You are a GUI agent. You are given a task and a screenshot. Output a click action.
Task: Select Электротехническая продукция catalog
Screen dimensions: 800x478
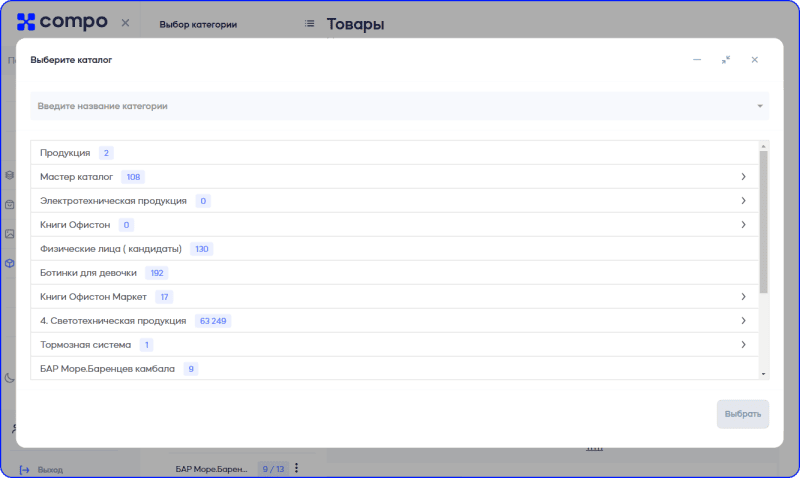point(394,200)
